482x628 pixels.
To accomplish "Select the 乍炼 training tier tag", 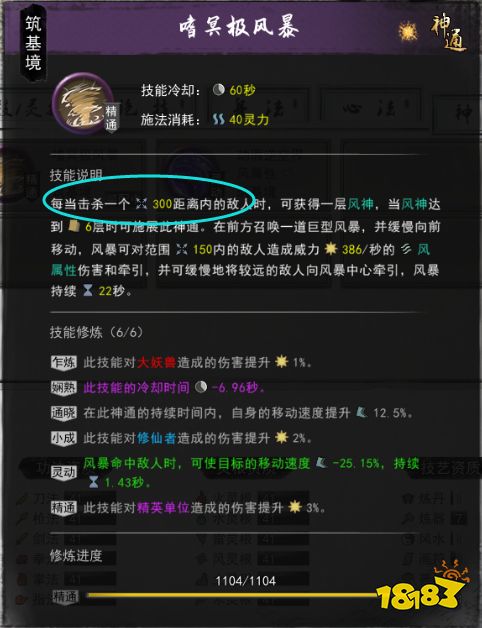I will point(63,362).
